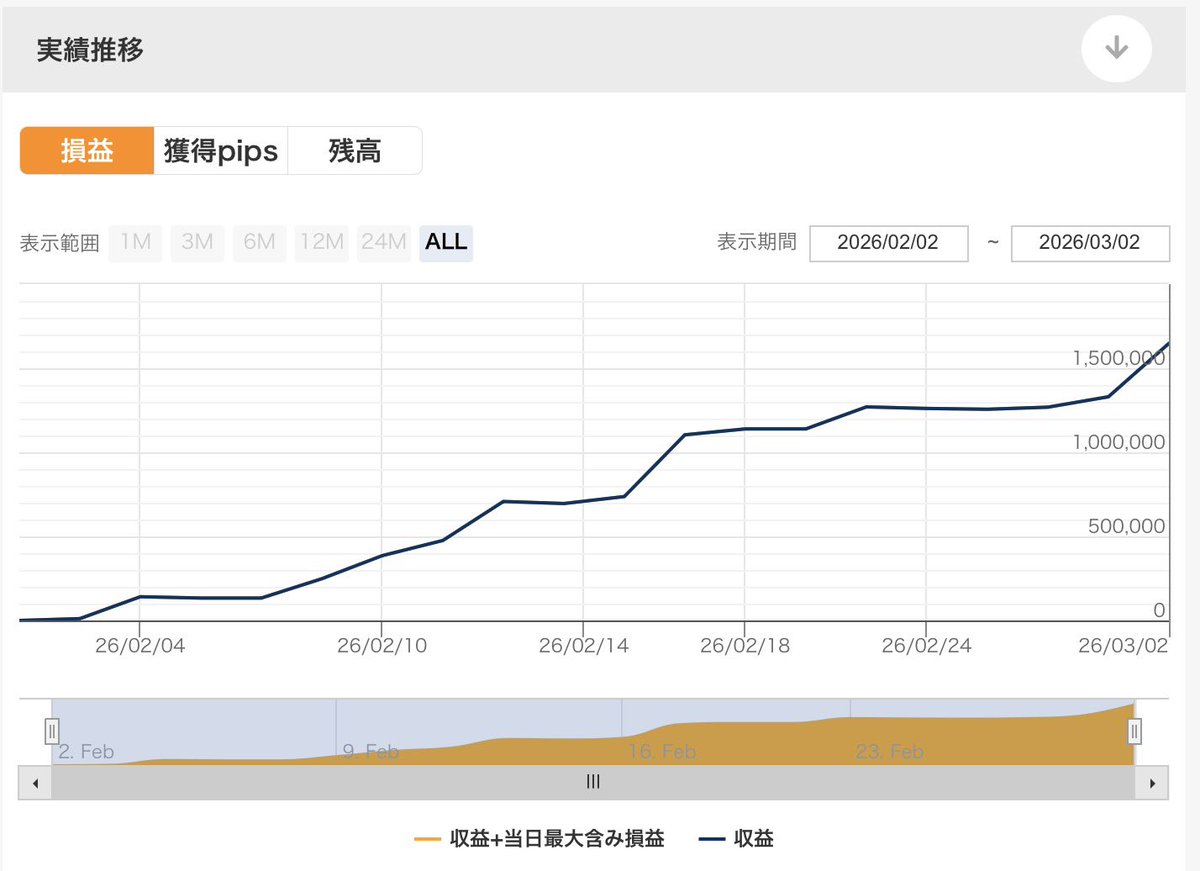Click the 26/03/02 x-axis label
The image size is (1200, 871).
1121,646
